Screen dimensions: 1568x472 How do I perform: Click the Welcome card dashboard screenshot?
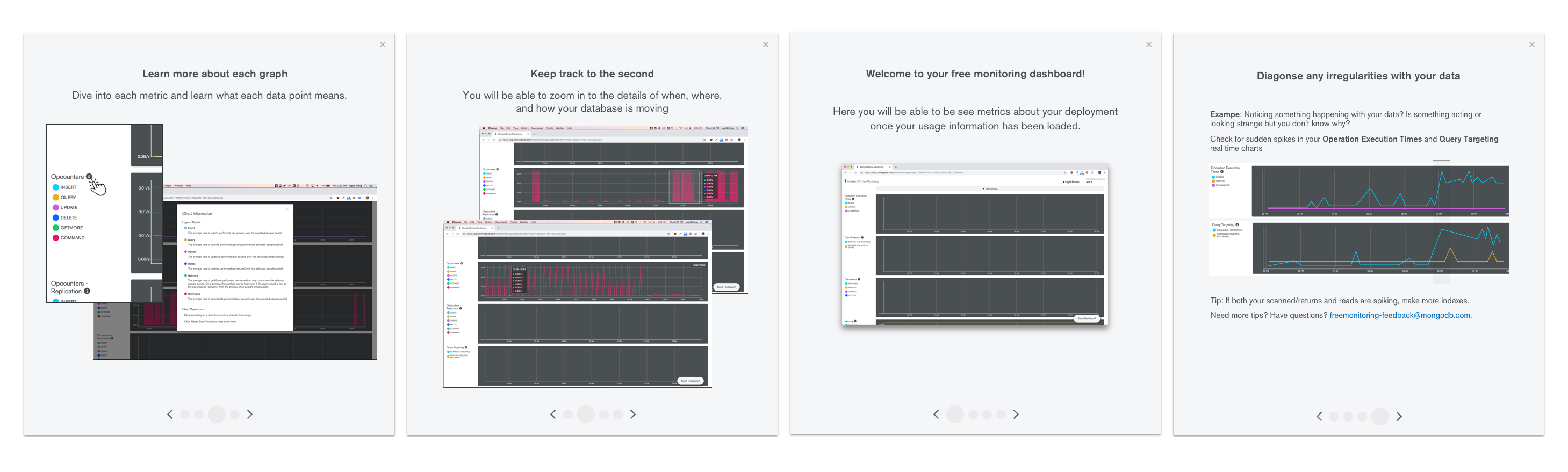[975, 244]
